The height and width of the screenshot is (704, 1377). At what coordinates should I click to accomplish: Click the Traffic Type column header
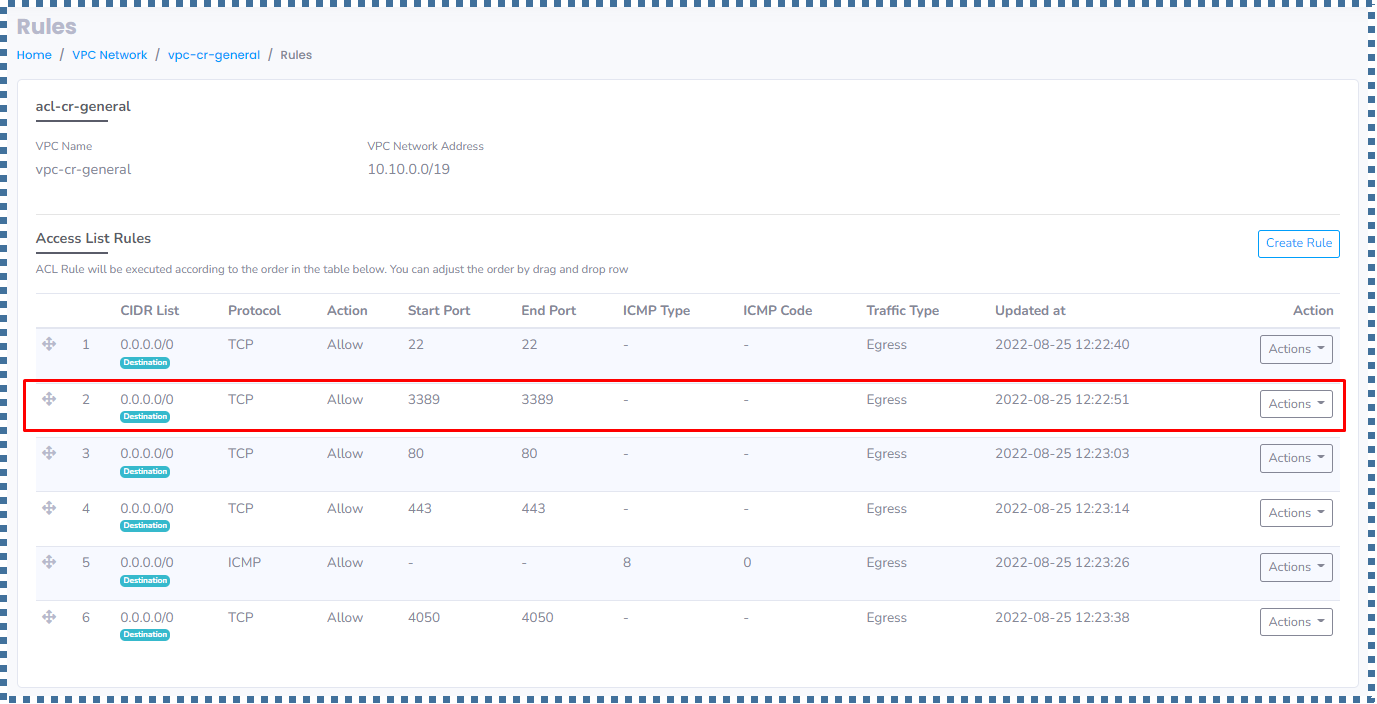pyautogui.click(x=903, y=311)
